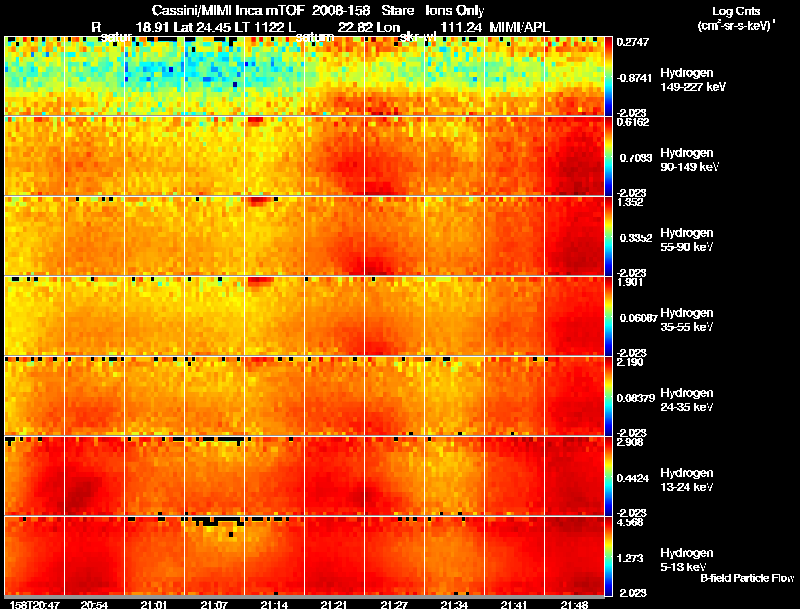Select the 'Ions Only' title text
This screenshot has width=800, height=609.
coord(454,11)
